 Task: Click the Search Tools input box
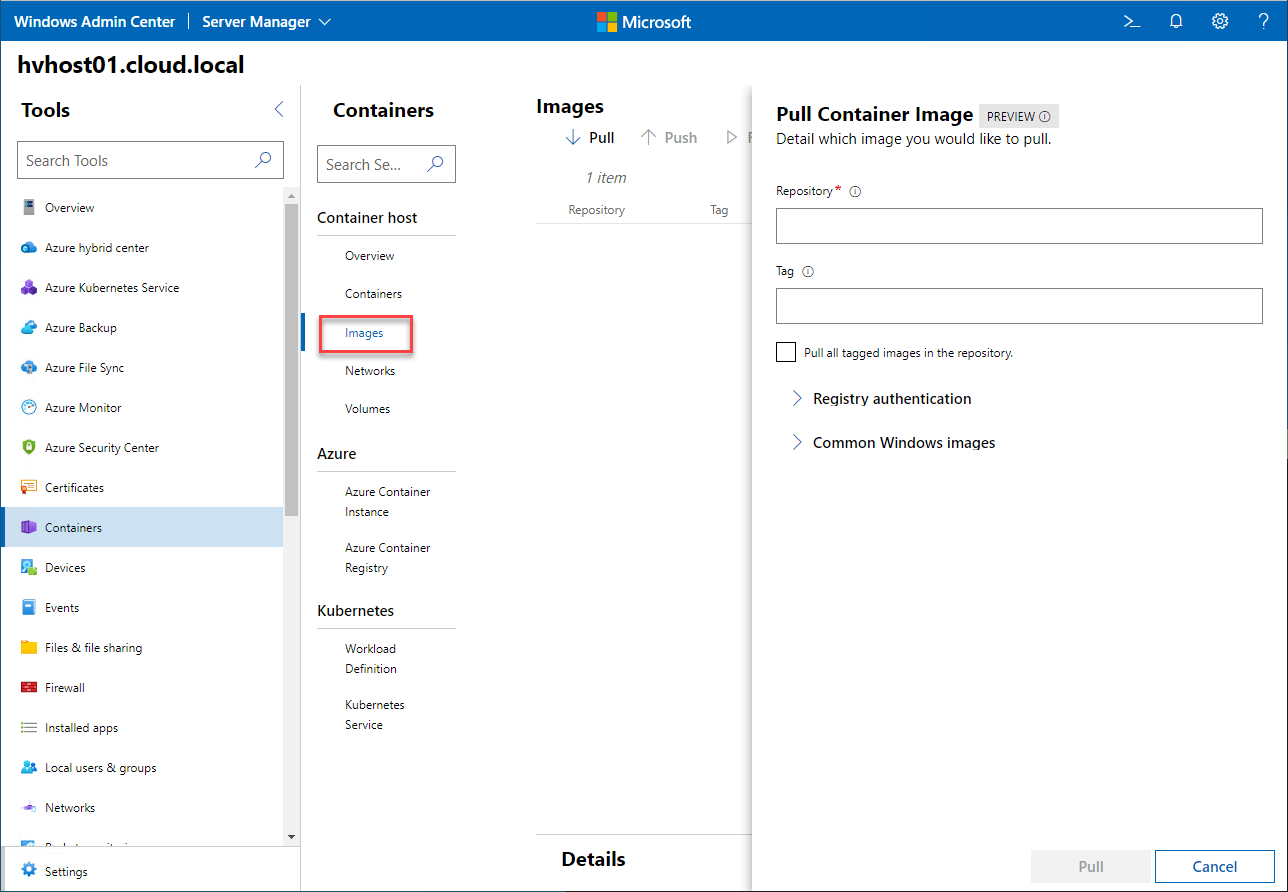click(x=150, y=160)
